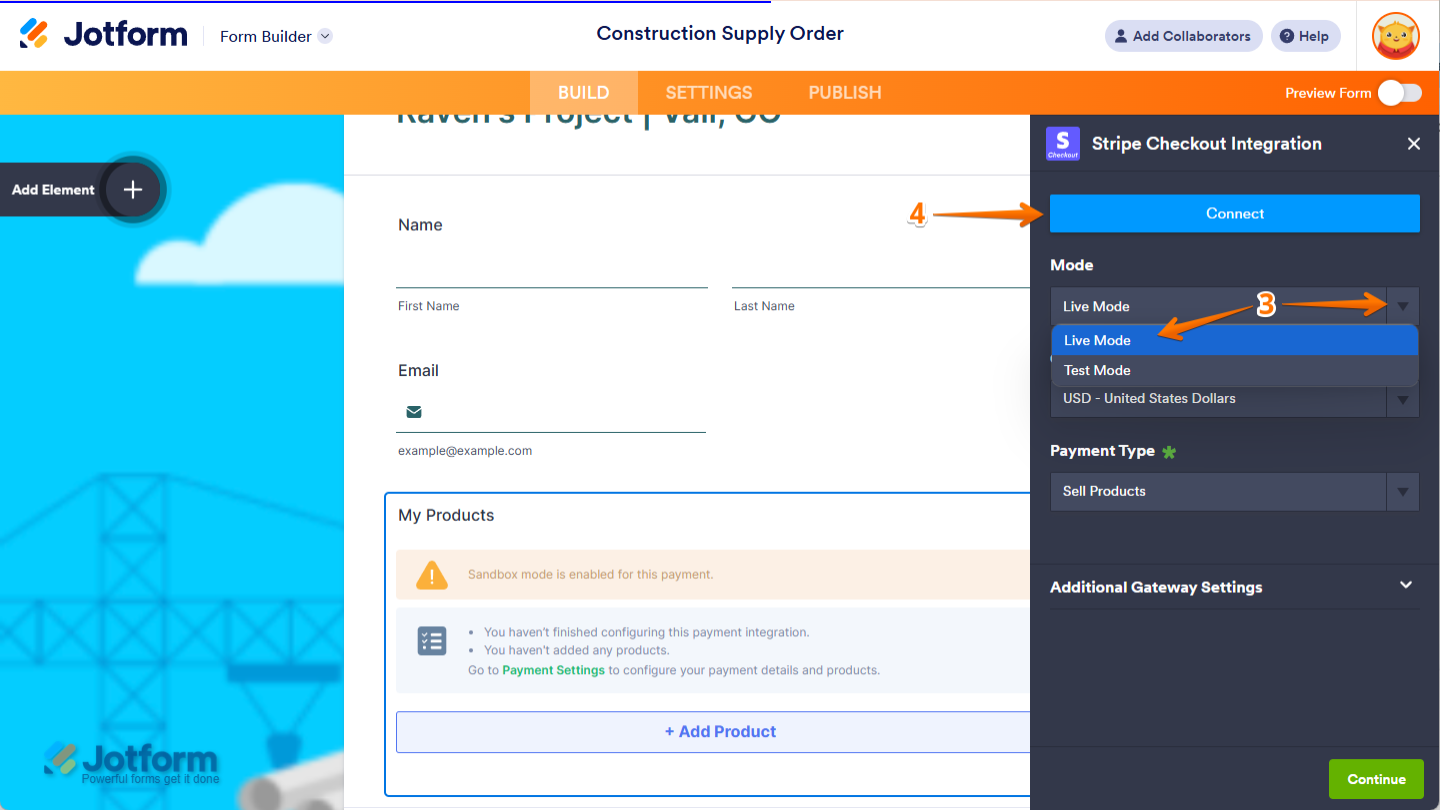The height and width of the screenshot is (810, 1440).
Task: Click the Payment Type label
Action: click(x=1102, y=451)
